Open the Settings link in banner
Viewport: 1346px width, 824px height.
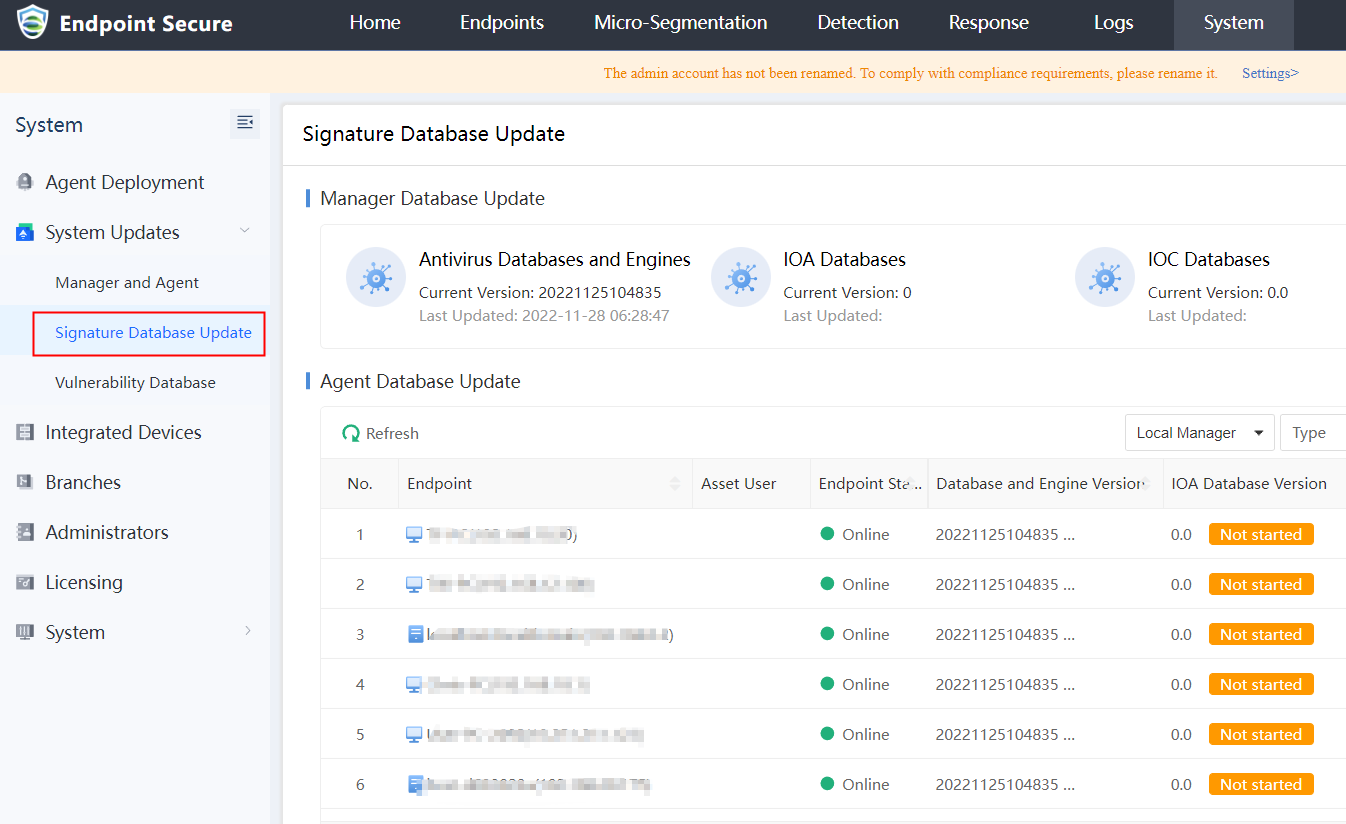(1270, 73)
